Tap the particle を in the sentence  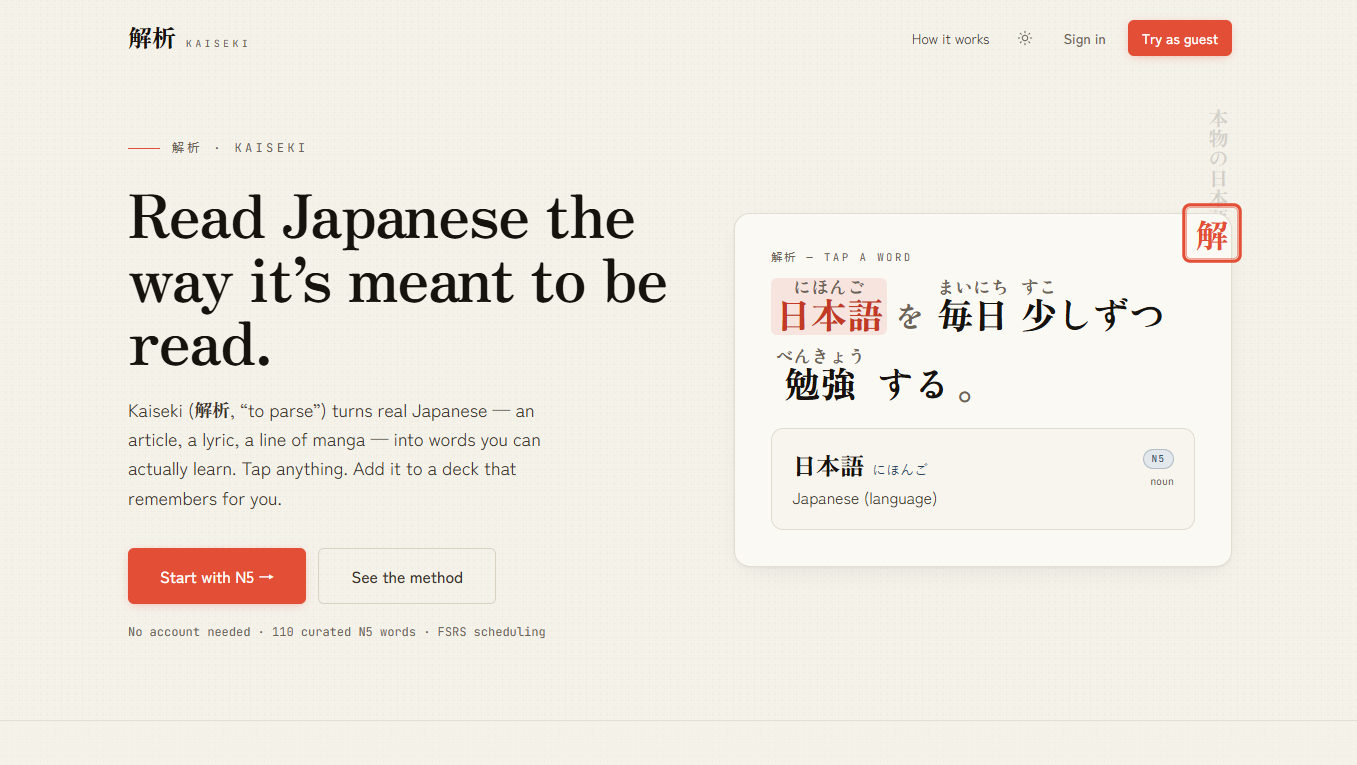(x=909, y=316)
